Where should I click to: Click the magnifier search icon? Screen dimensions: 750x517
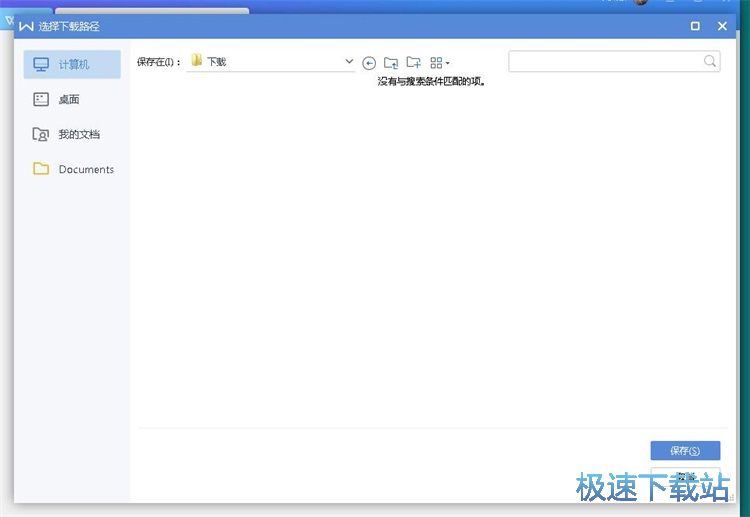[710, 61]
